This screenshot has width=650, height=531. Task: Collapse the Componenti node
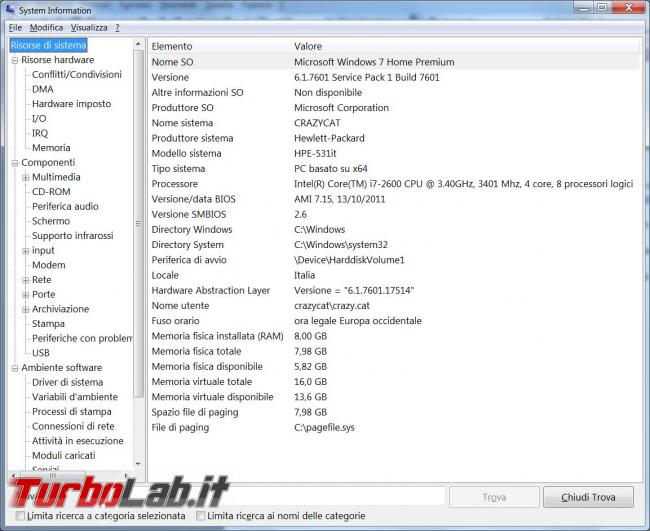[x=15, y=163]
